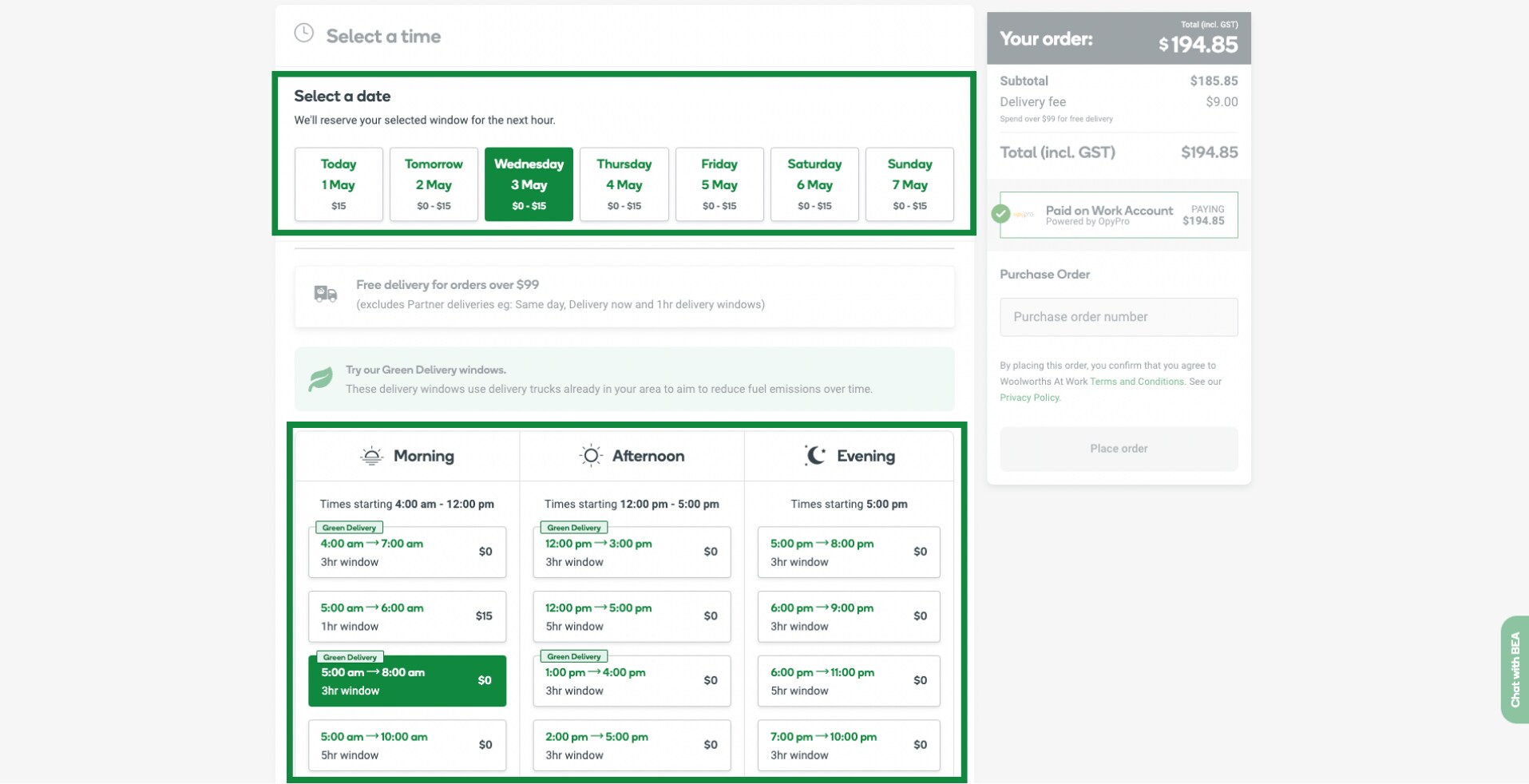1529x784 pixels.
Task: Select the Paid on Work Account payment option
Action: tap(1118, 214)
